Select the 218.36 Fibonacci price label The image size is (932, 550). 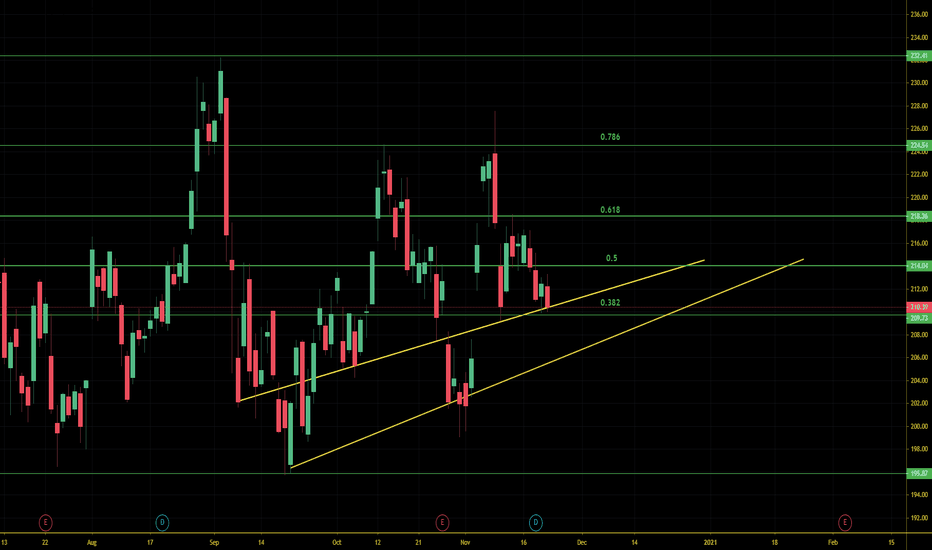coord(919,216)
